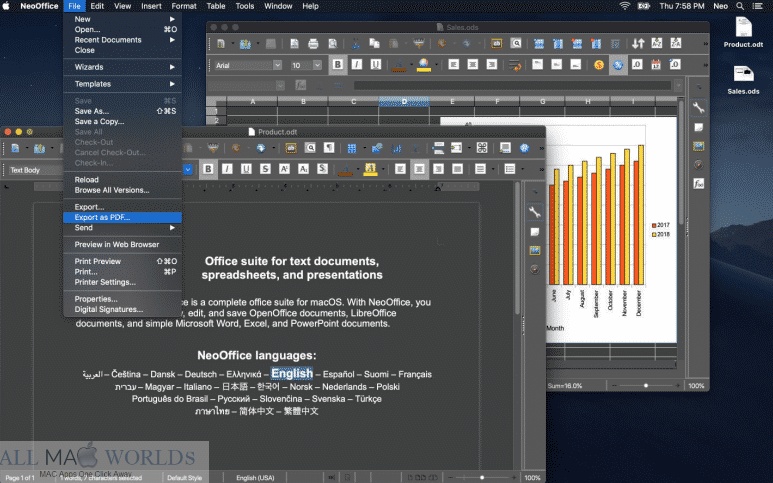The height and width of the screenshot is (483, 773).
Task: Open the Functions fx panel in Sales.ods sidebar
Action: 699,184
